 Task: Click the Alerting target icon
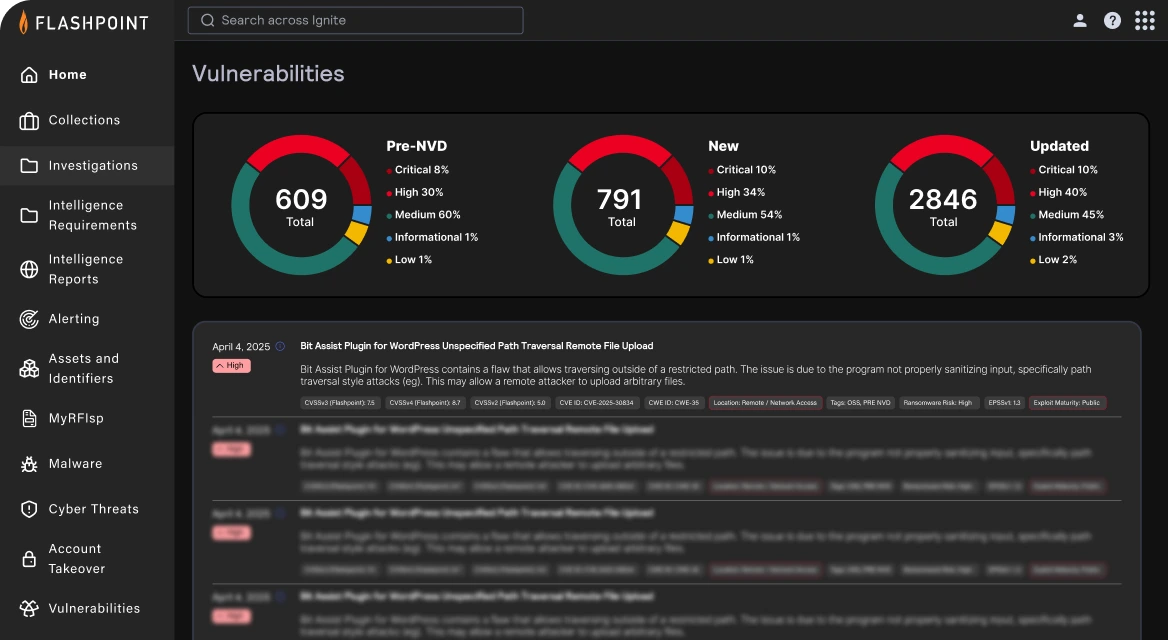tap(29, 319)
